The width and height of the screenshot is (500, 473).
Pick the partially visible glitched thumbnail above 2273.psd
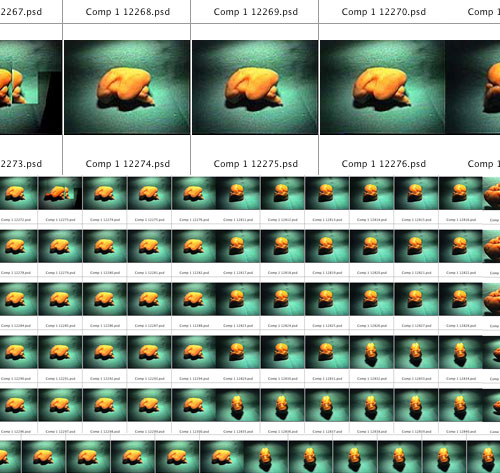(31, 87)
